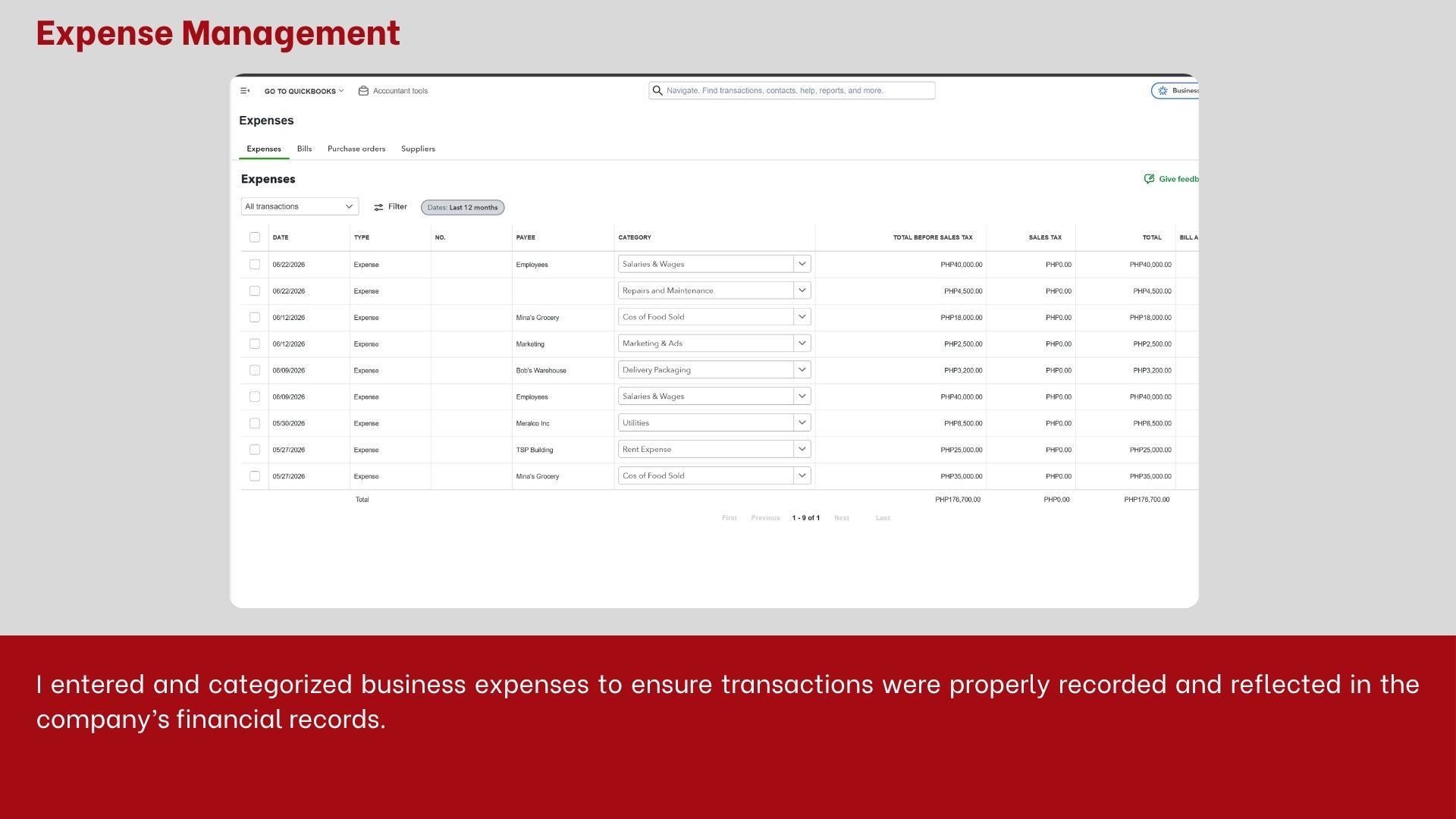Click the PHP176,700.00 before-tax total

click(x=958, y=500)
